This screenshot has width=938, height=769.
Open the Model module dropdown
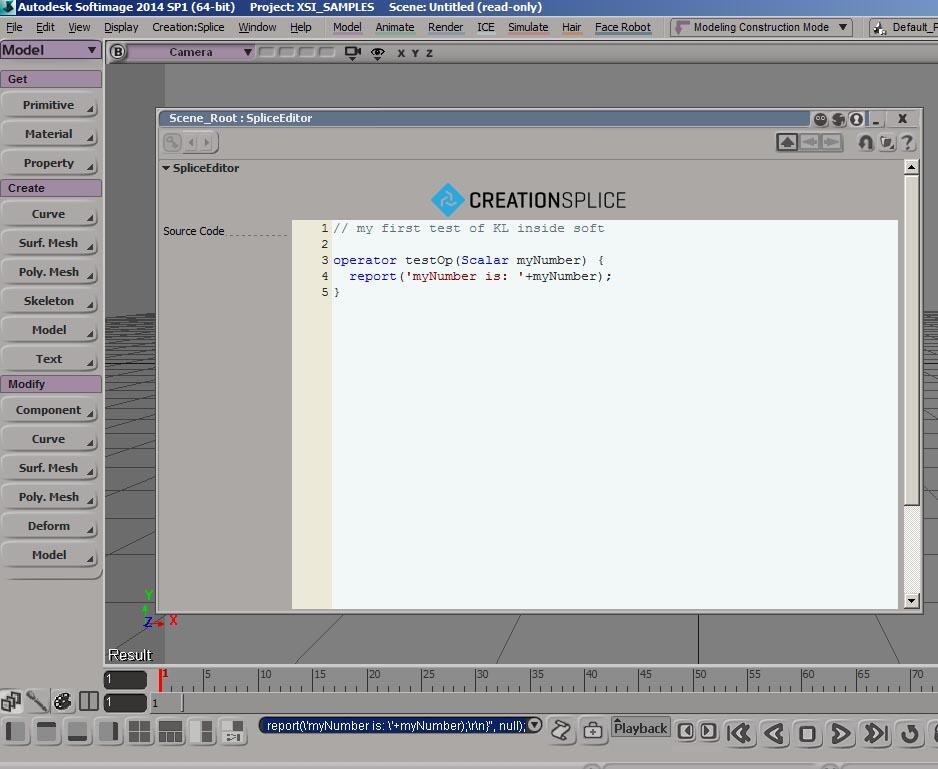pos(51,50)
